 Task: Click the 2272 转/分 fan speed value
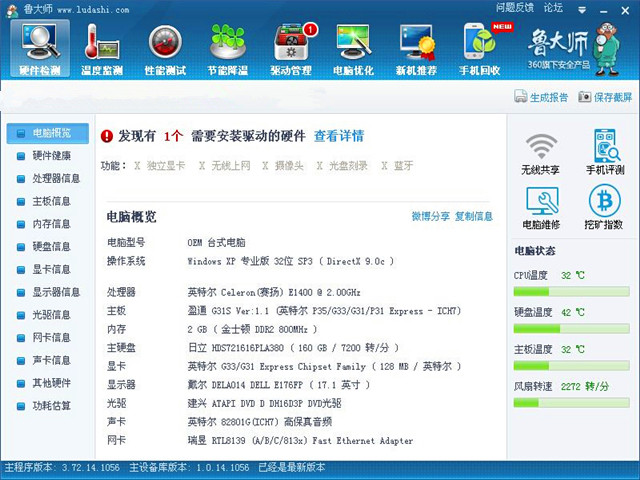584,387
